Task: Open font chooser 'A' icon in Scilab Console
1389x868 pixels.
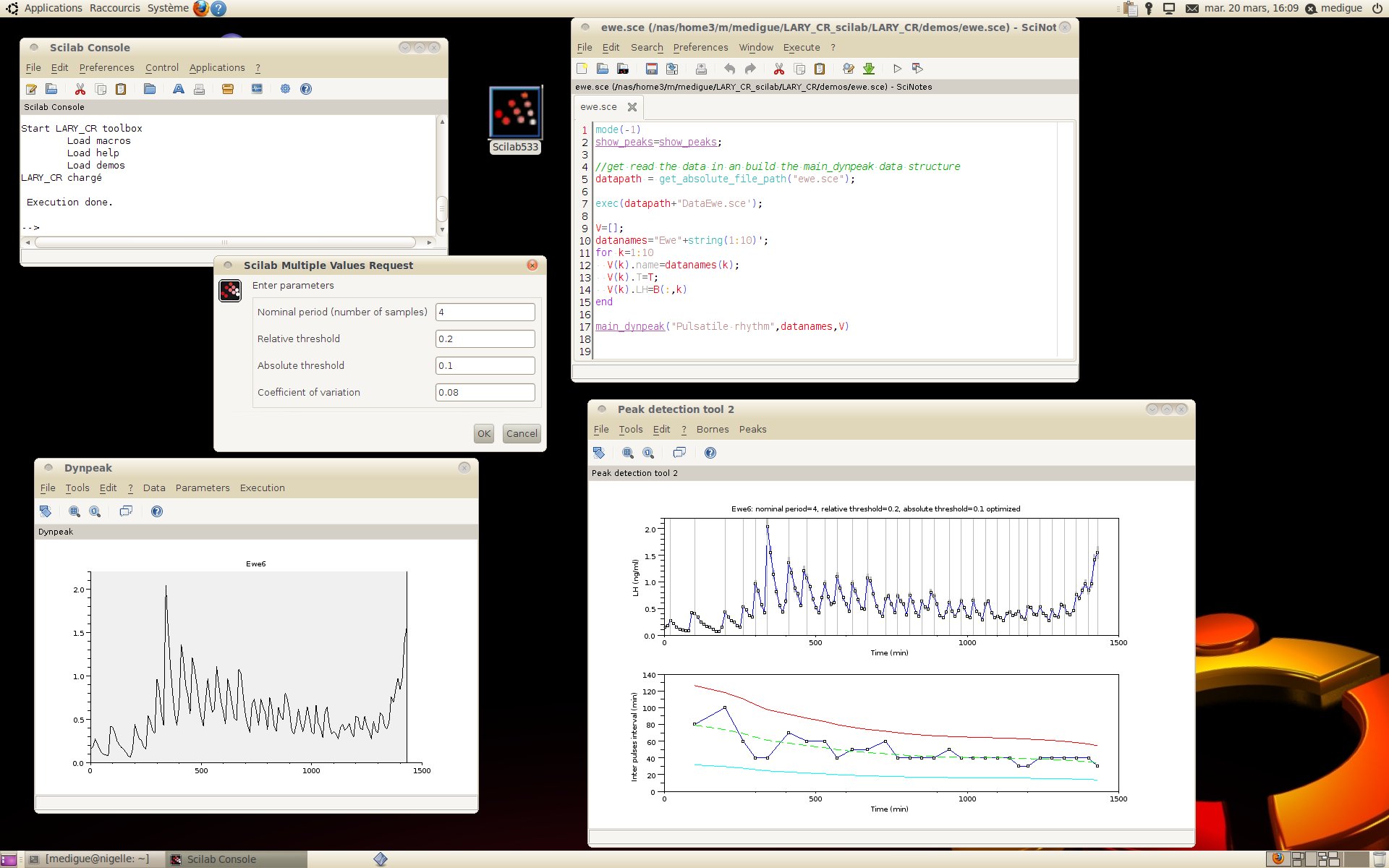Action: click(x=178, y=89)
